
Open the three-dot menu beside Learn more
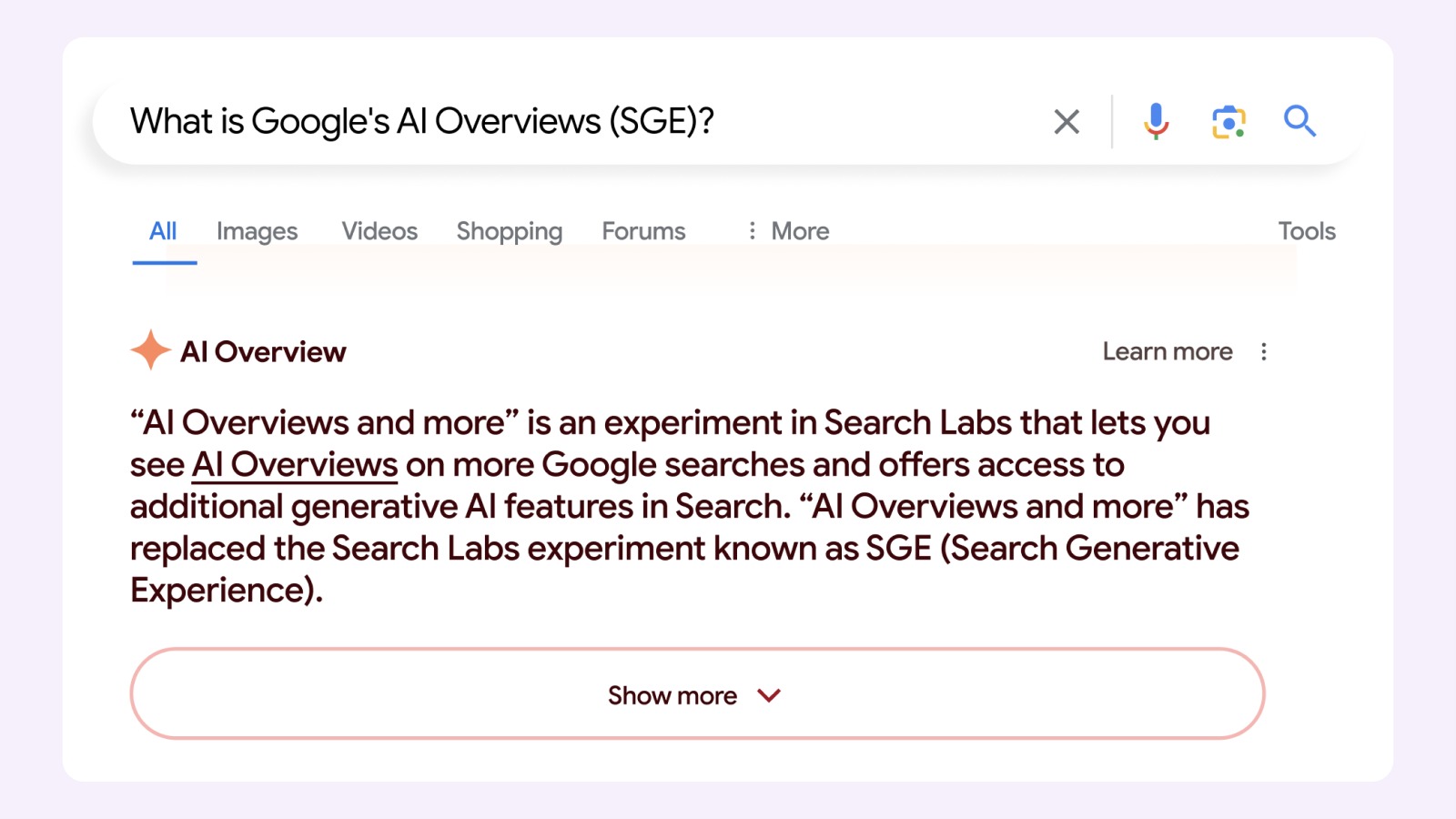point(1264,351)
